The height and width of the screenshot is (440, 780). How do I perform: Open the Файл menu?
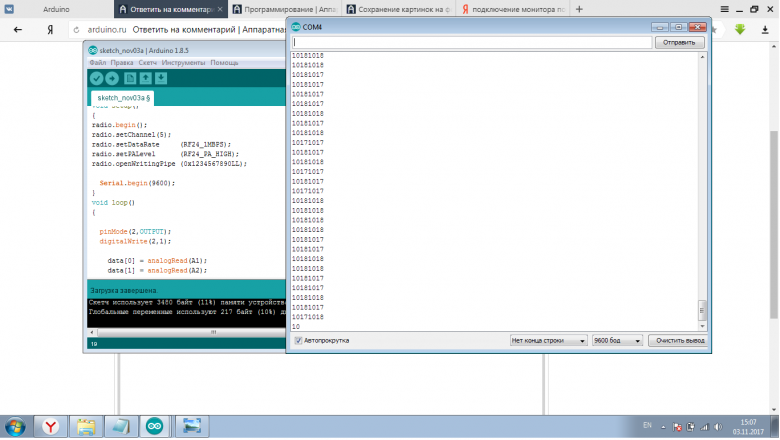click(97, 62)
